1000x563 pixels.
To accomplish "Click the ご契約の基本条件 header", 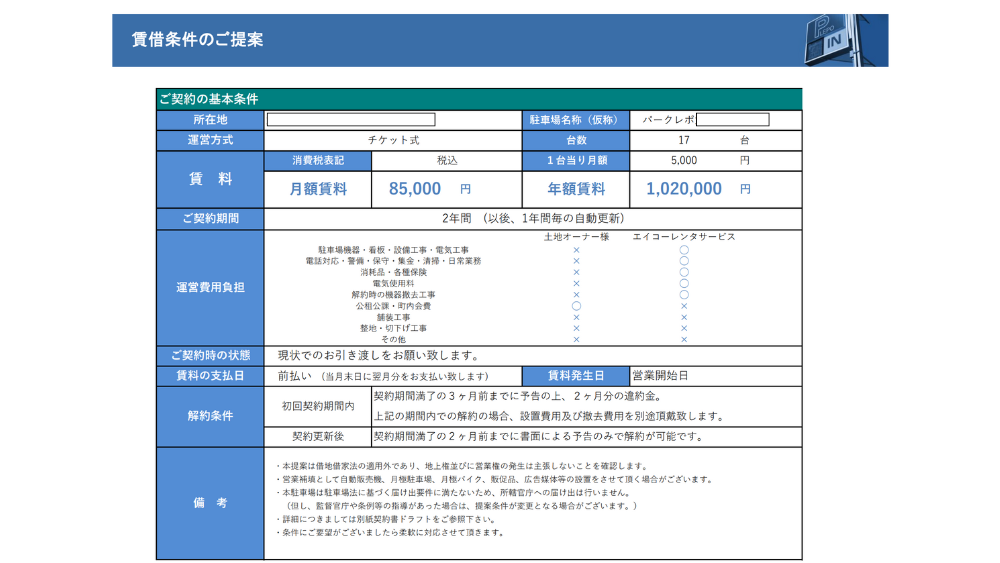I will (x=479, y=99).
